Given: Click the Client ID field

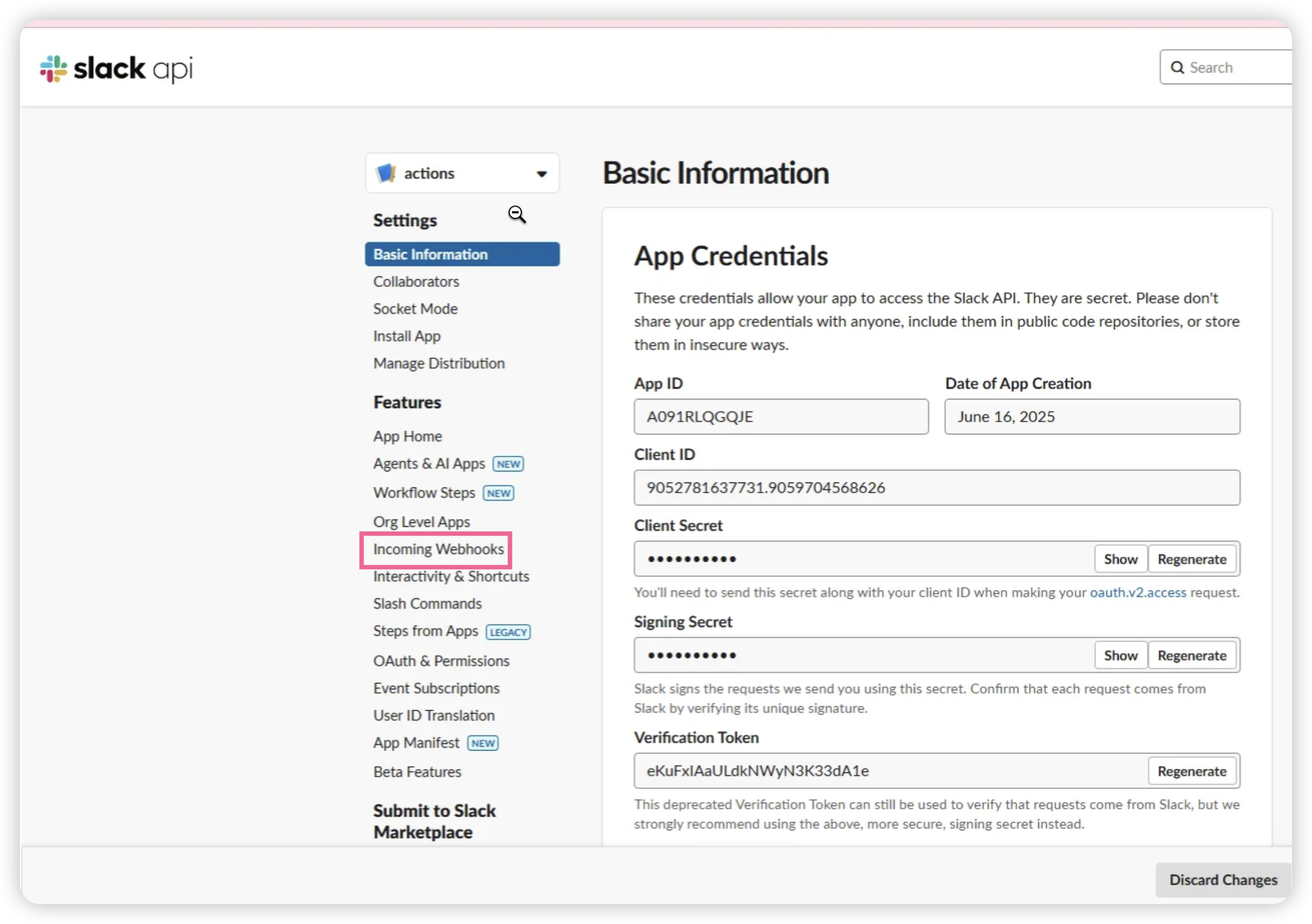Looking at the screenshot, I should pos(937,487).
